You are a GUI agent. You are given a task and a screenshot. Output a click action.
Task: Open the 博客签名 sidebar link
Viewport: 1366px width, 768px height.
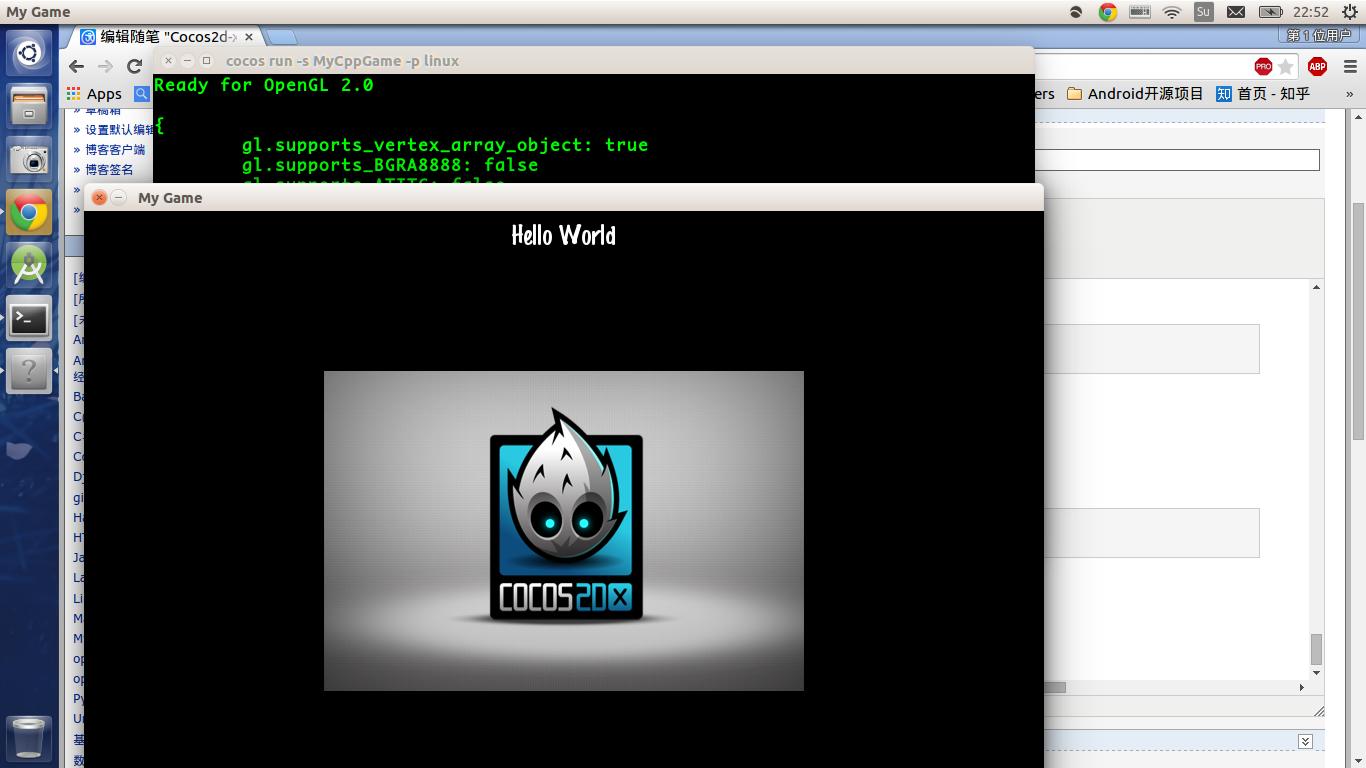(x=109, y=169)
